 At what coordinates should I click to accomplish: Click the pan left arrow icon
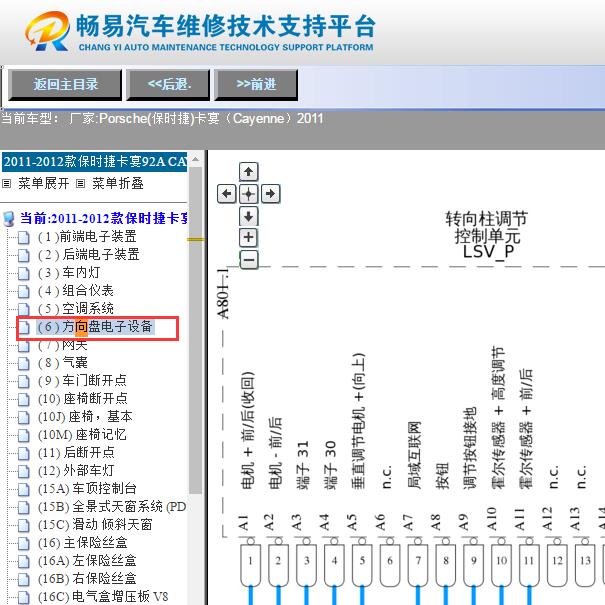227,193
